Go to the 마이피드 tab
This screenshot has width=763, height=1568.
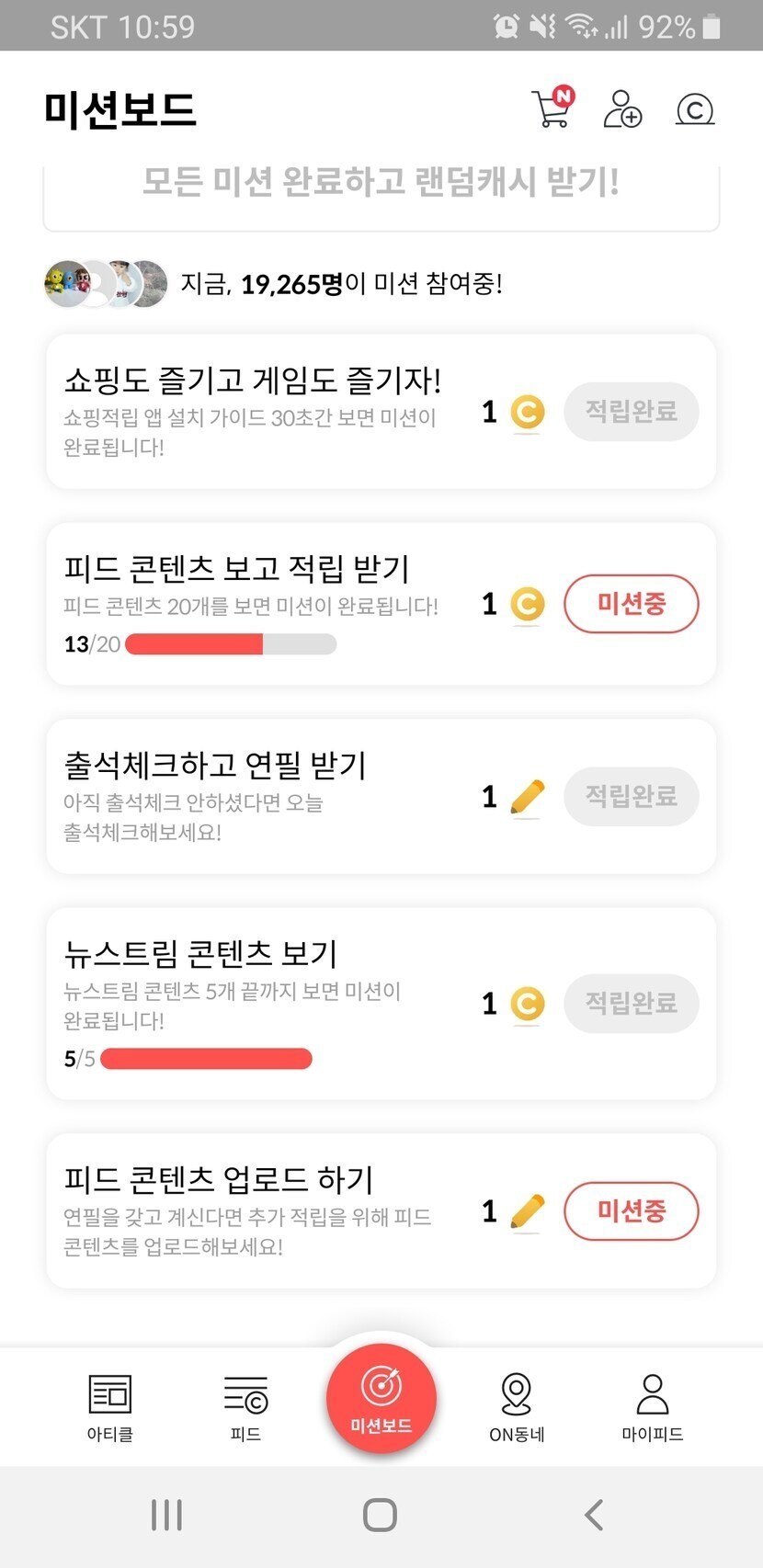click(x=653, y=1406)
